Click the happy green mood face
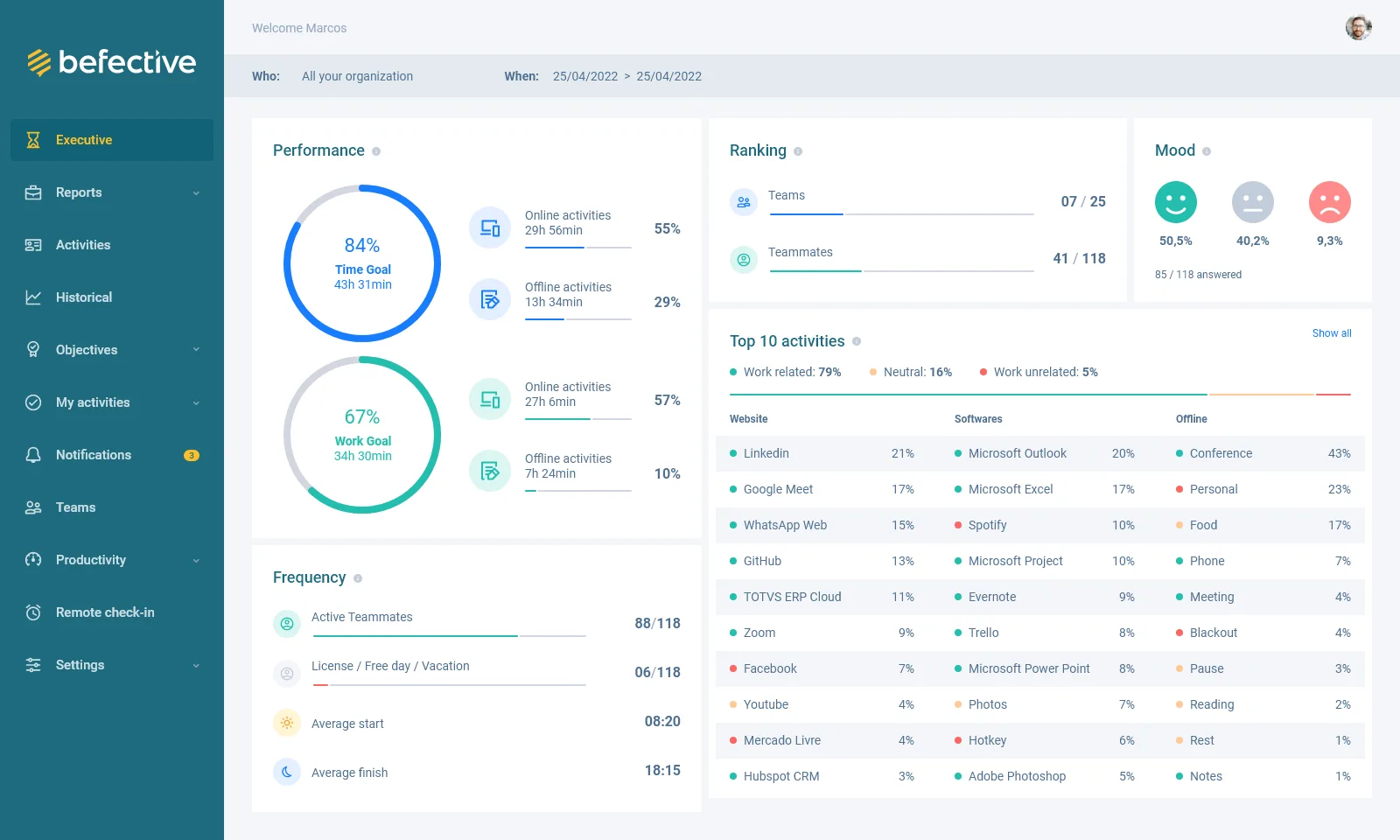The width and height of the screenshot is (1400, 840). (x=1175, y=202)
